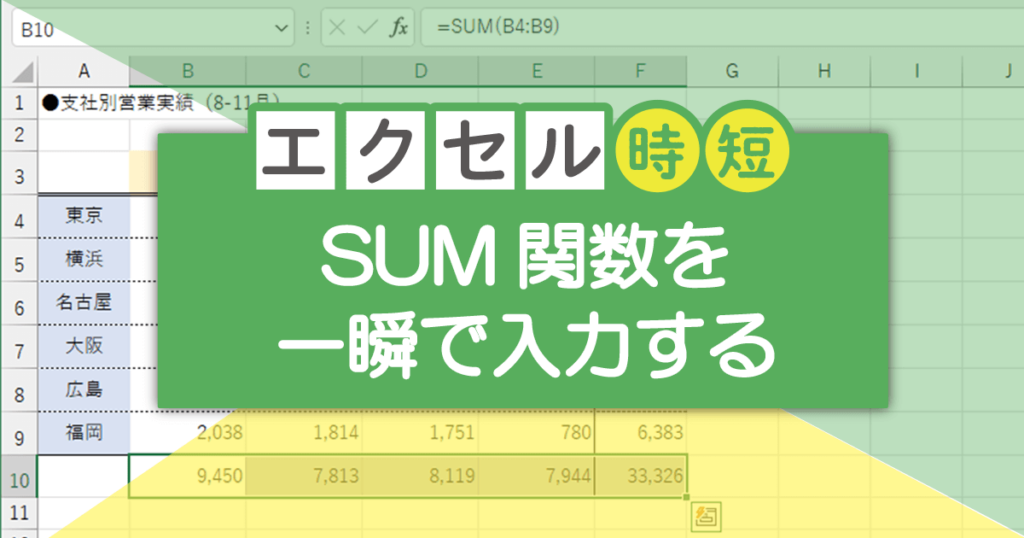Select the cell with value 6,383
Viewport: 1024px width, 538px height.
pos(641,432)
